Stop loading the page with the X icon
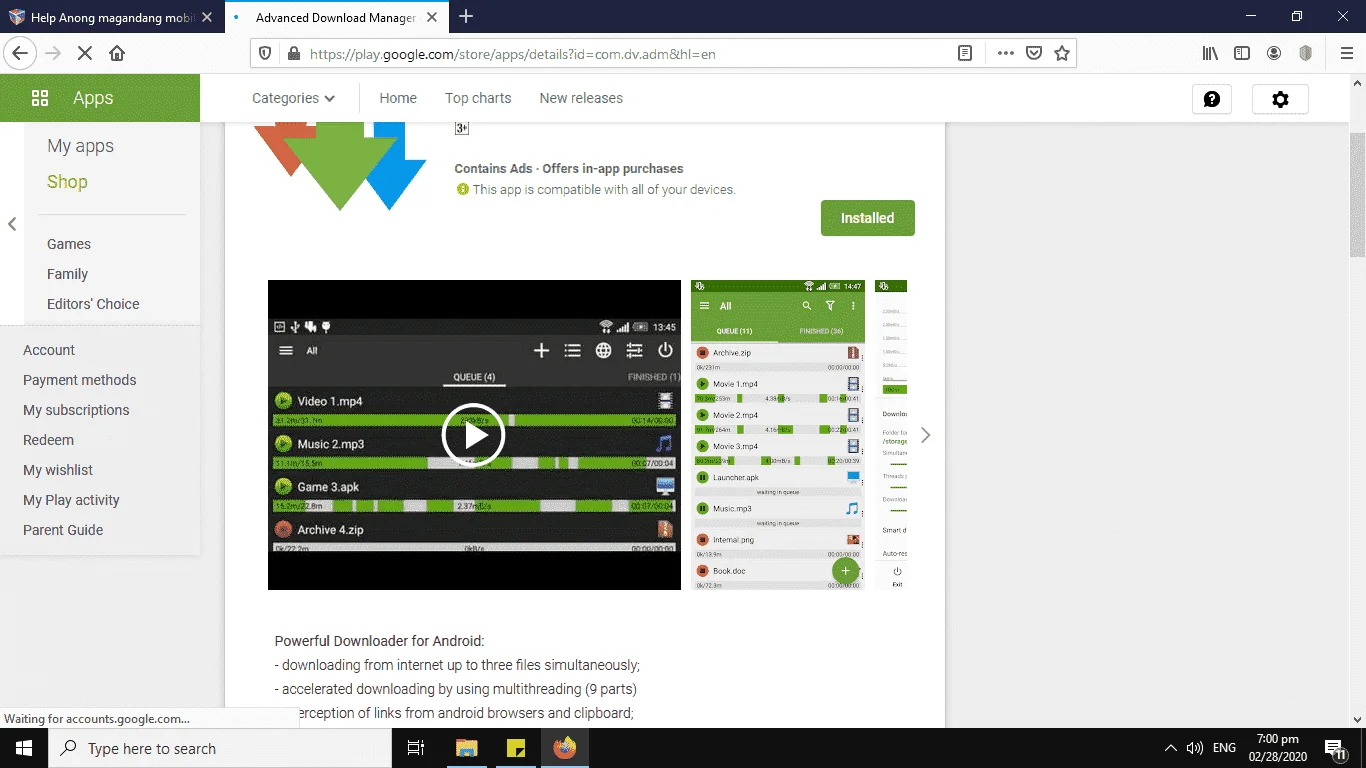Viewport: 1366px width, 768px height. [85, 54]
